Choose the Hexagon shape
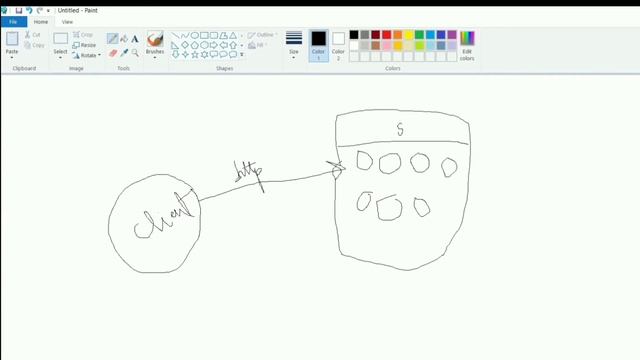 (x=204, y=45)
